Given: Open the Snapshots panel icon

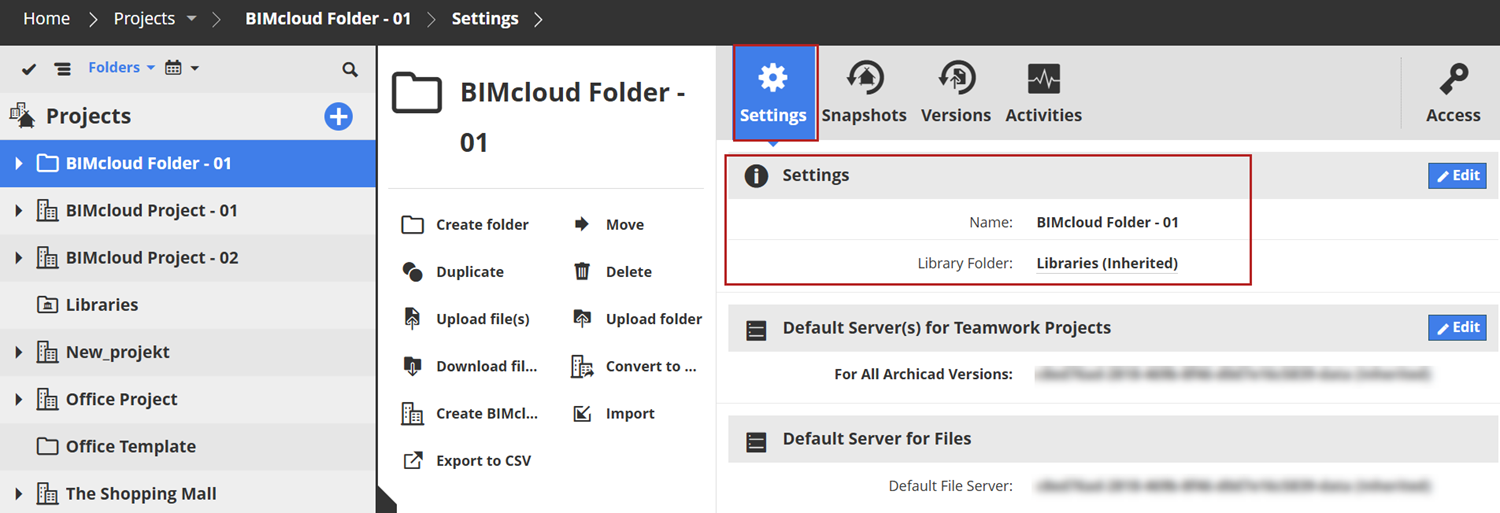Looking at the screenshot, I should tap(864, 78).
